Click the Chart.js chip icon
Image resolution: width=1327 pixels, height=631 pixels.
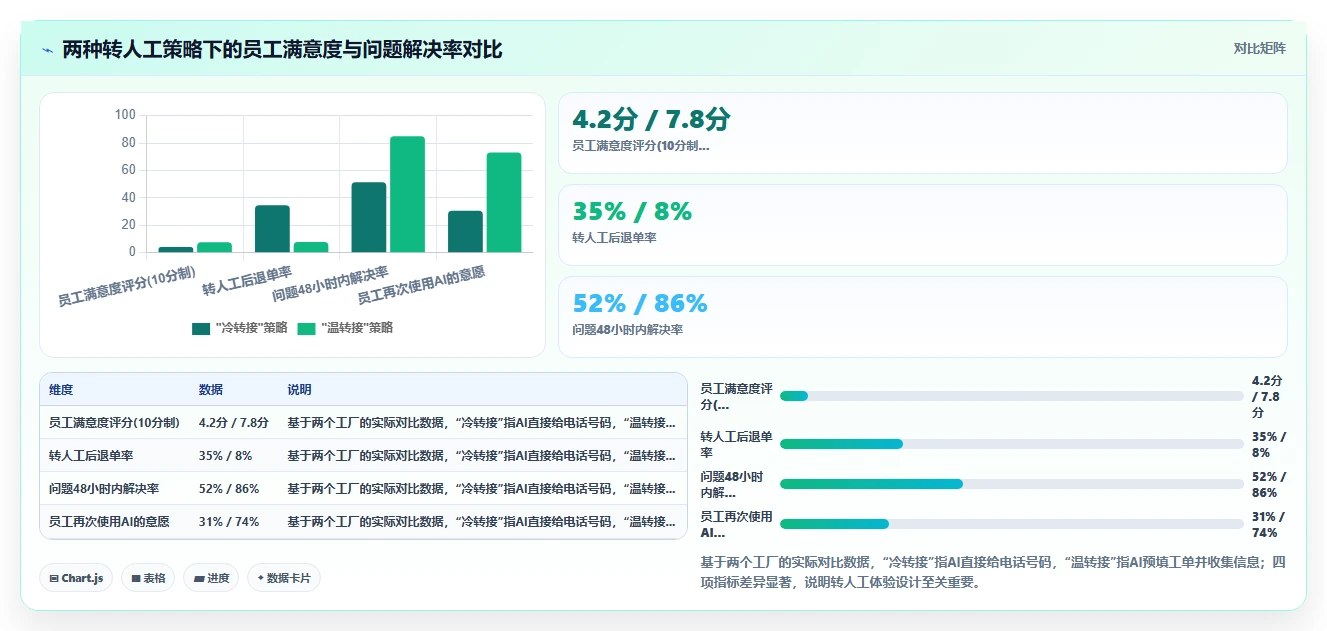[x=53, y=578]
